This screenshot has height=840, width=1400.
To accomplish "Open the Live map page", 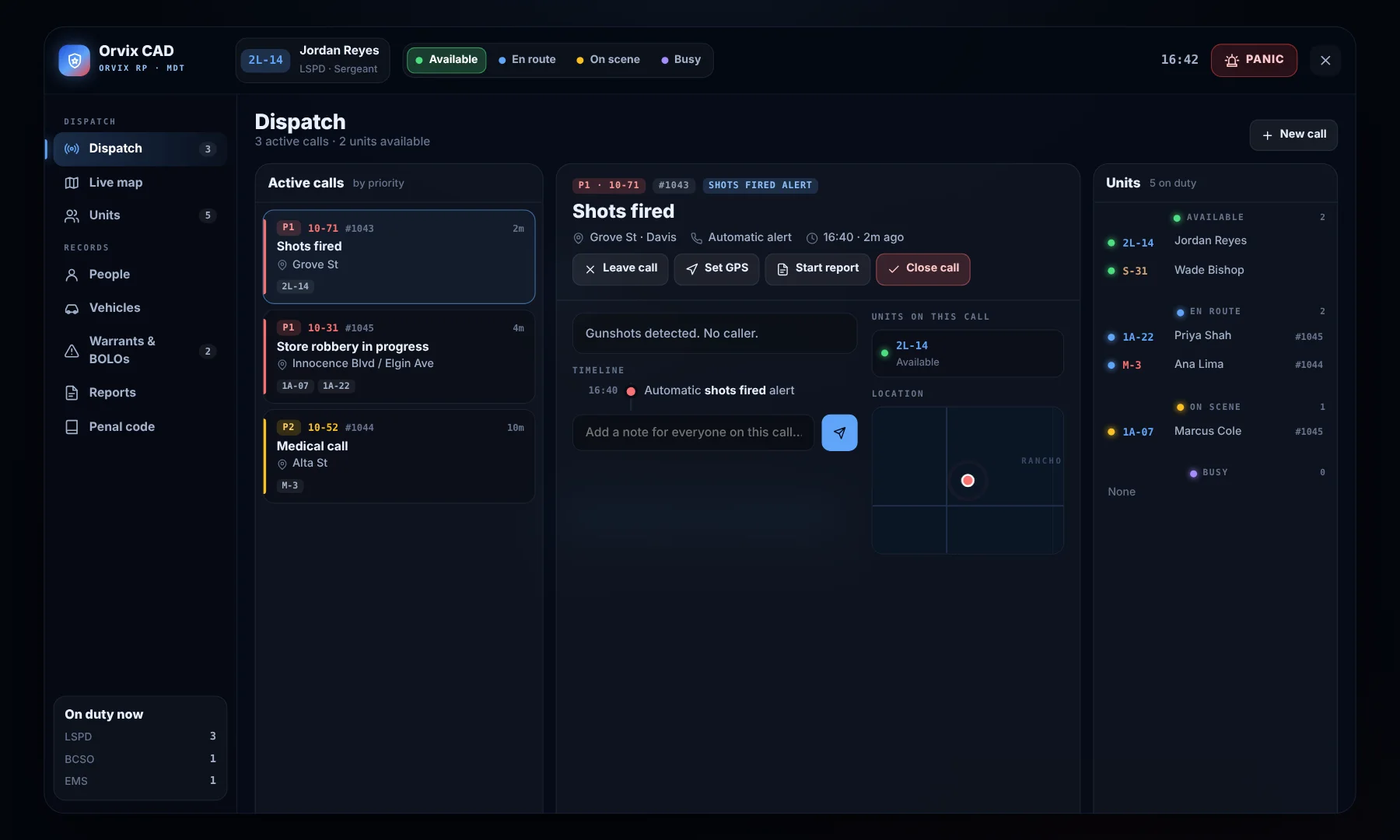I will (140, 183).
